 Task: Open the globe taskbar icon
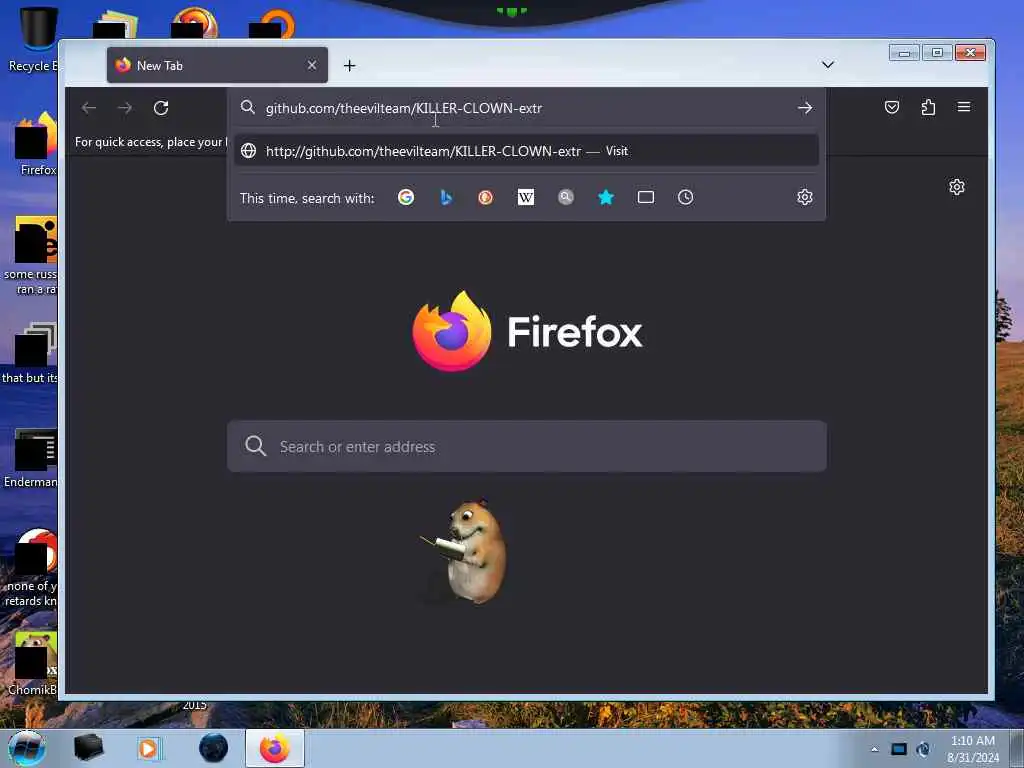pos(213,748)
